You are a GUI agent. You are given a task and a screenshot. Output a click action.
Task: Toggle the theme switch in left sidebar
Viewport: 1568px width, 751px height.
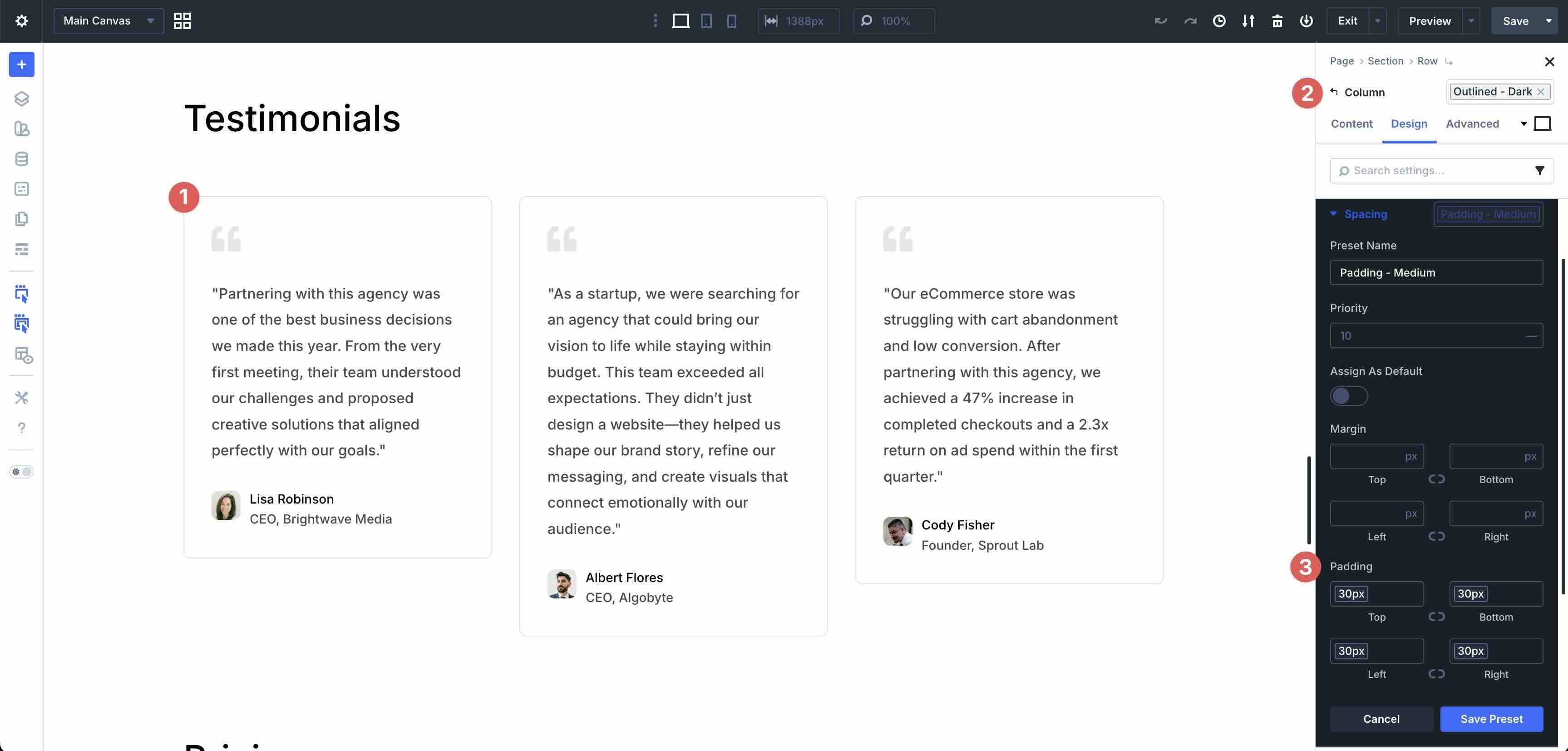[x=21, y=472]
